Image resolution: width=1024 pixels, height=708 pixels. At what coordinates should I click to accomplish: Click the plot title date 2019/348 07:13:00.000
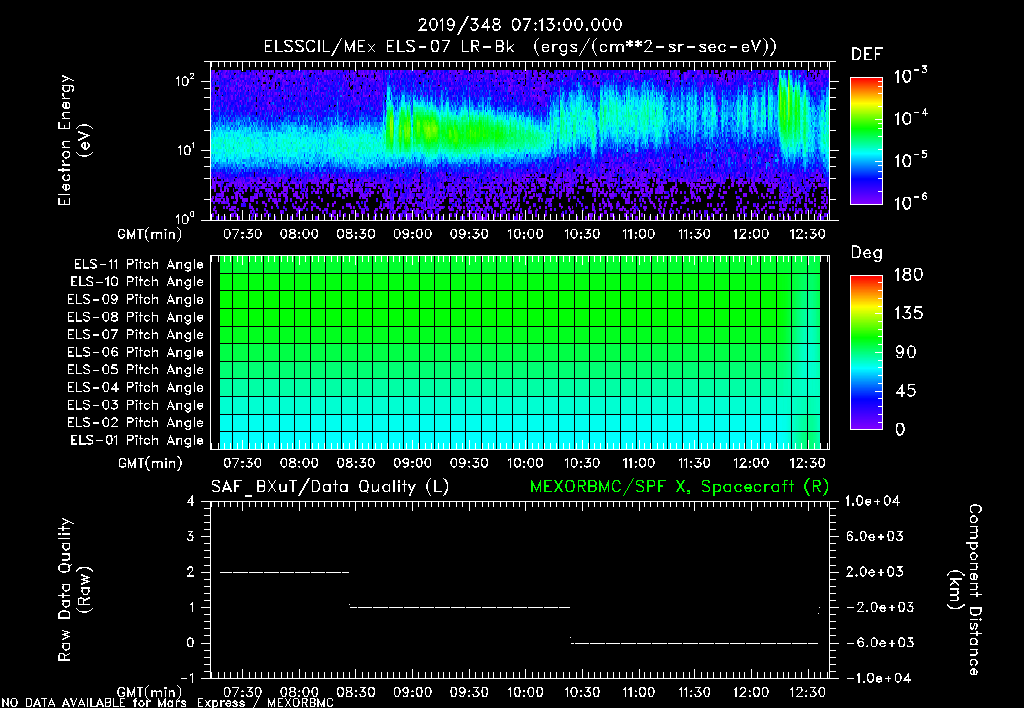point(520,25)
